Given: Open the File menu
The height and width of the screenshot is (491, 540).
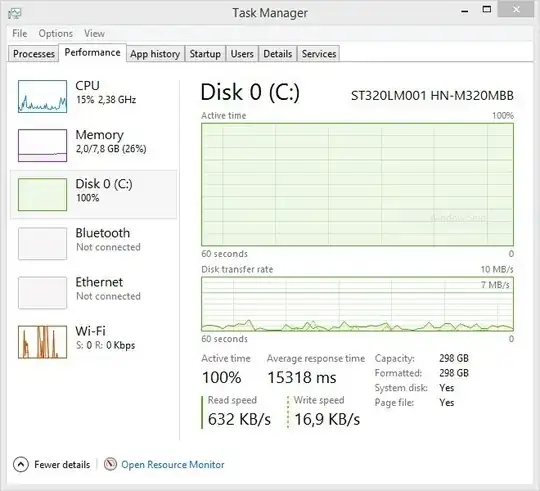Looking at the screenshot, I should [x=20, y=33].
